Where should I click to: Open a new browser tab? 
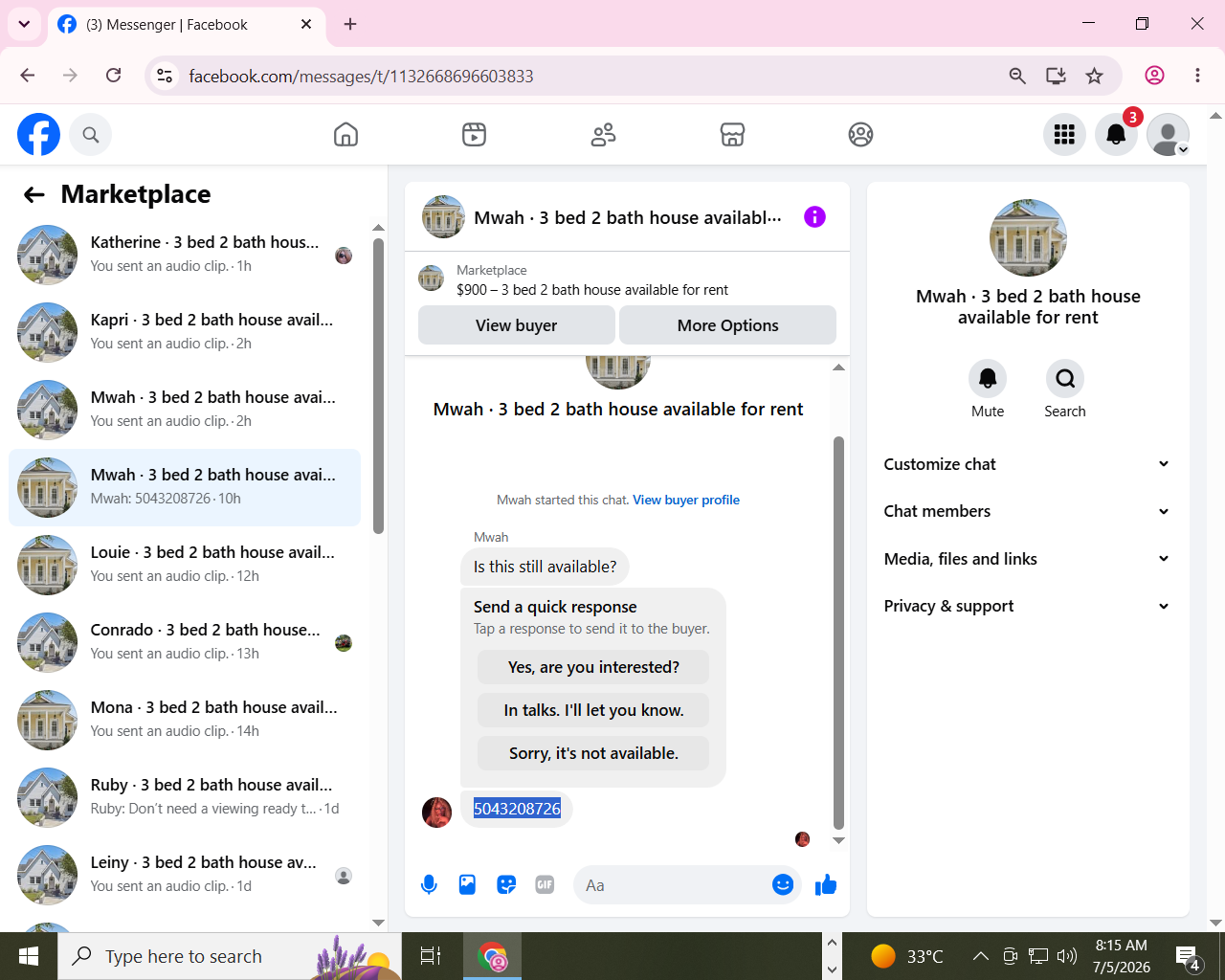(350, 24)
